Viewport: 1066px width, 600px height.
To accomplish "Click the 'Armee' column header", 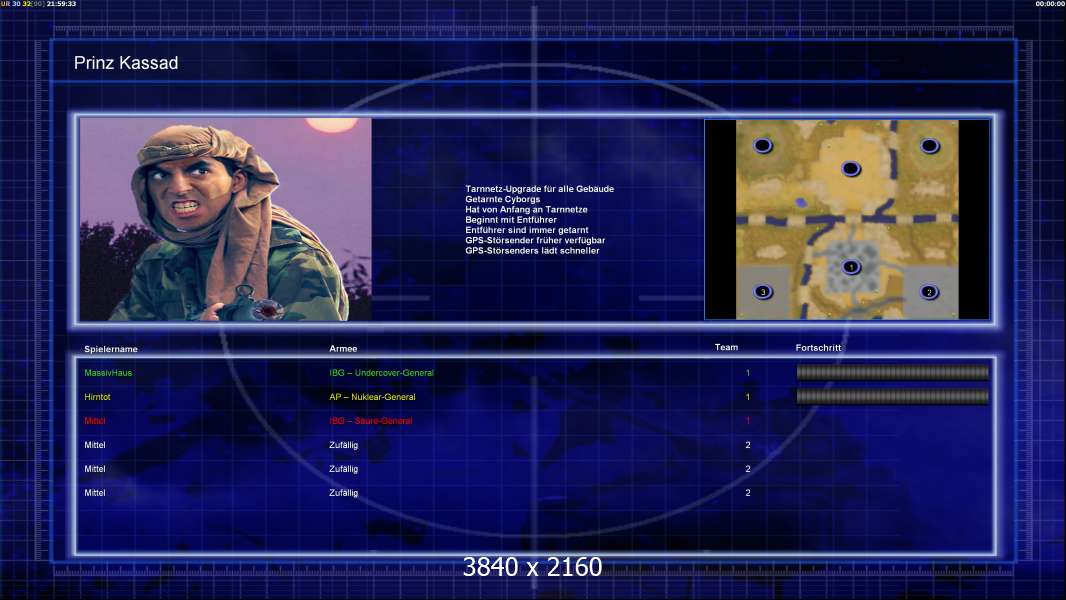I will point(343,349).
